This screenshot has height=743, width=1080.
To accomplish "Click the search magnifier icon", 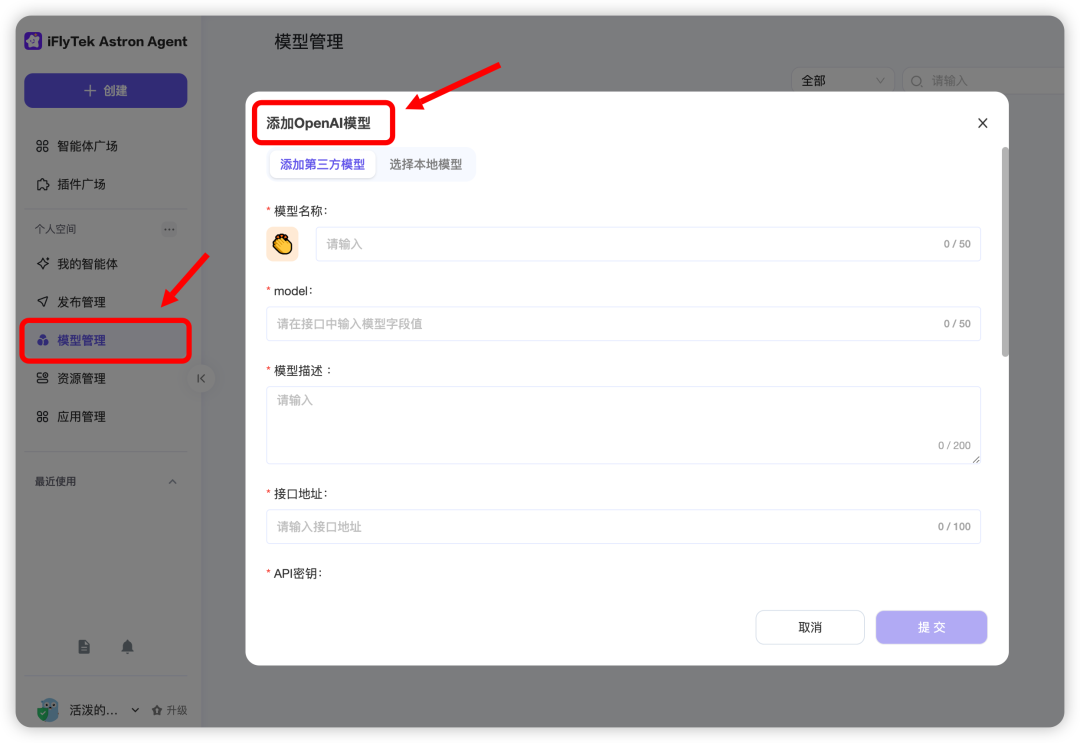I will 916,81.
